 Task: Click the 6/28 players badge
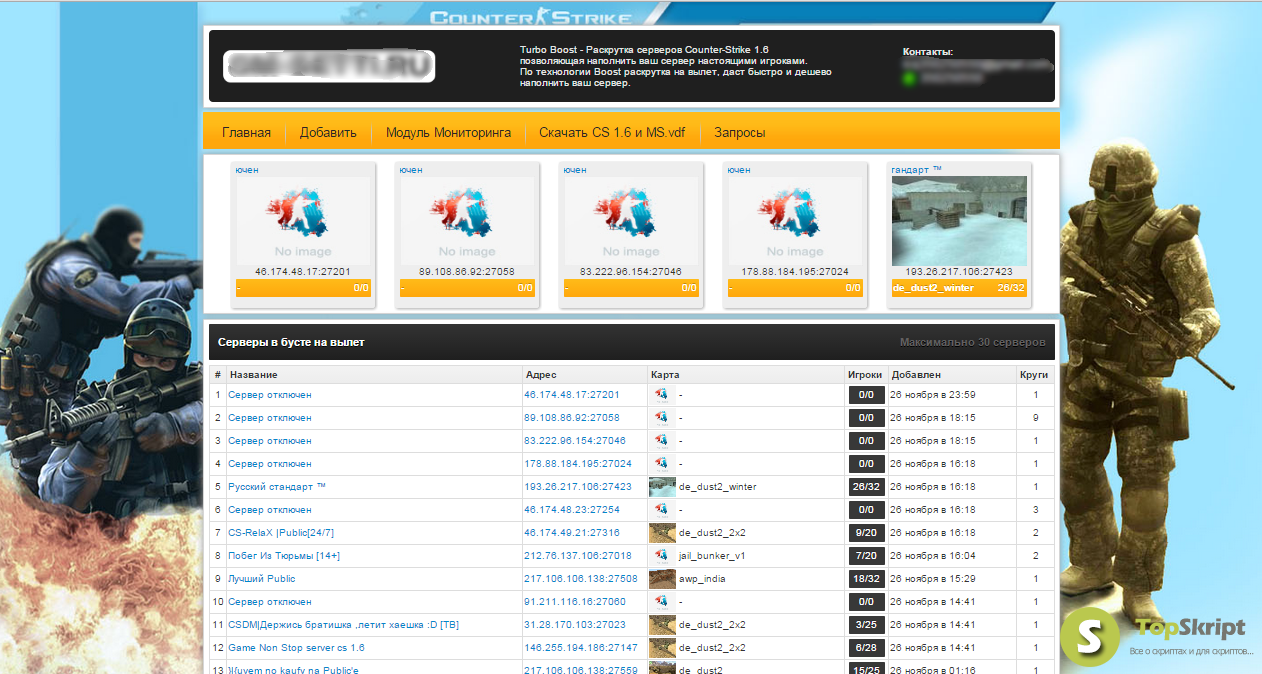tap(866, 648)
